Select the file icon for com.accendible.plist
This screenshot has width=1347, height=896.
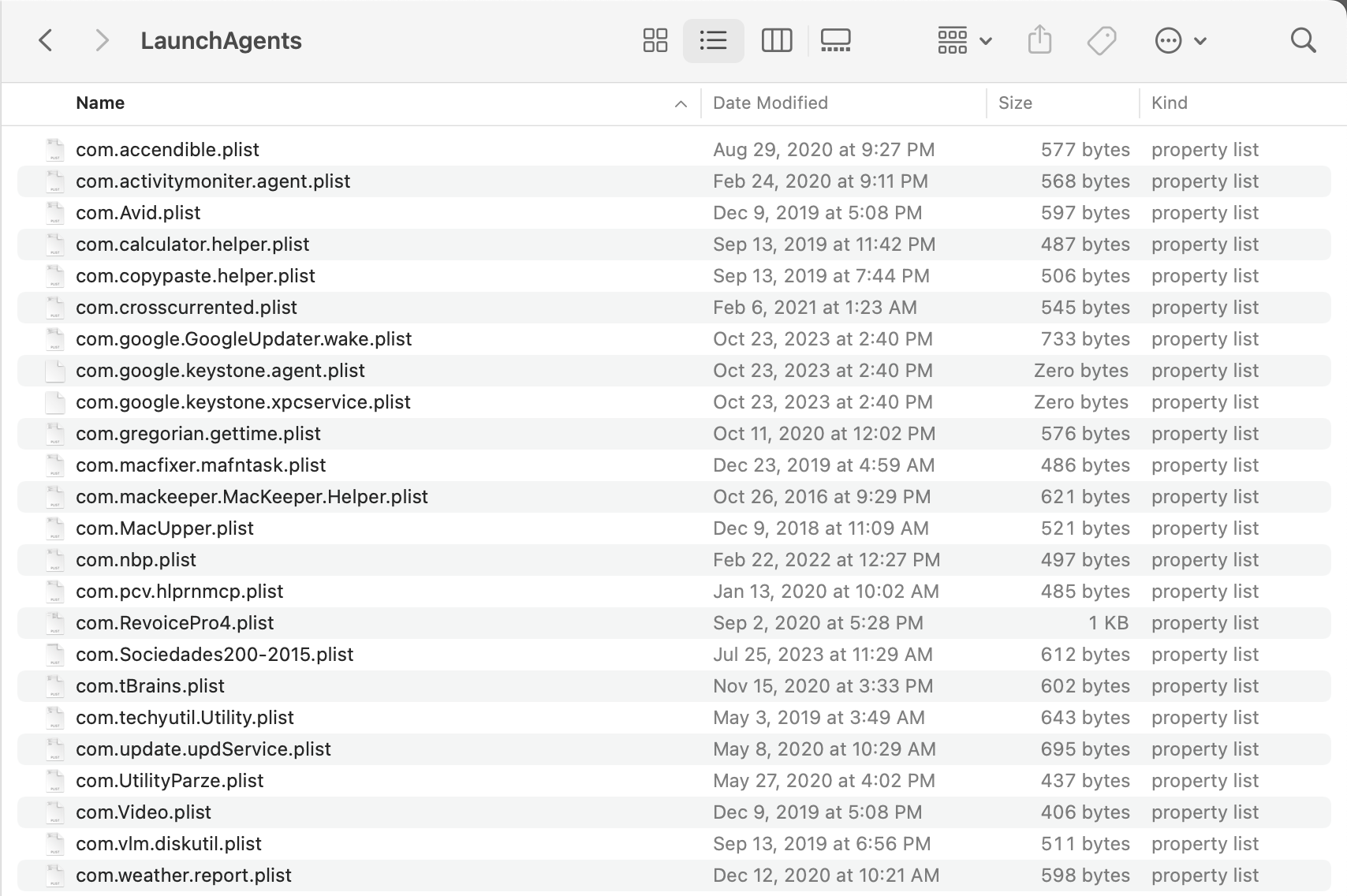coord(55,150)
